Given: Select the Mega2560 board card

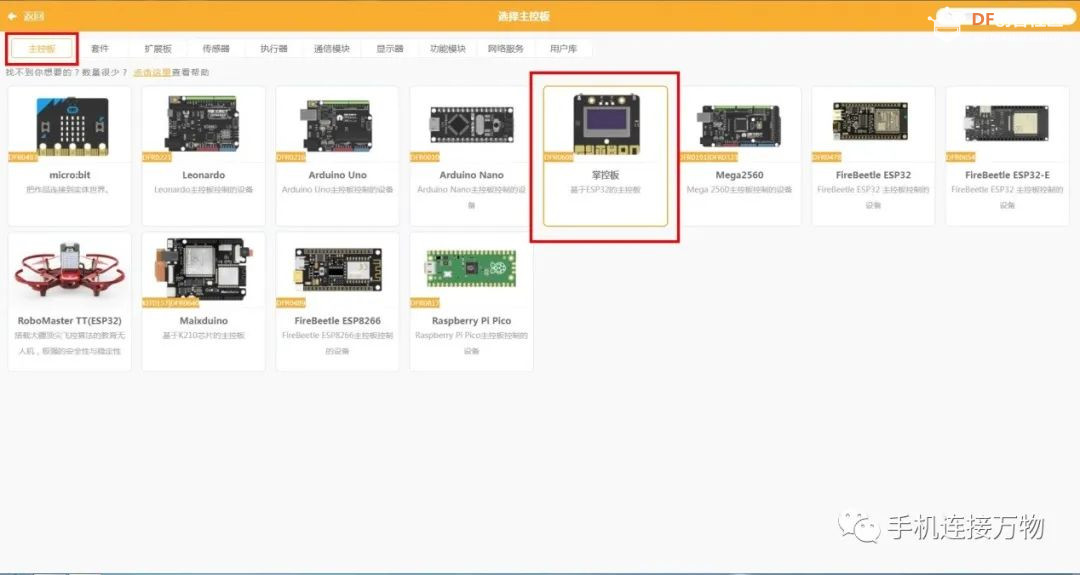Looking at the screenshot, I should pyautogui.click(x=739, y=156).
